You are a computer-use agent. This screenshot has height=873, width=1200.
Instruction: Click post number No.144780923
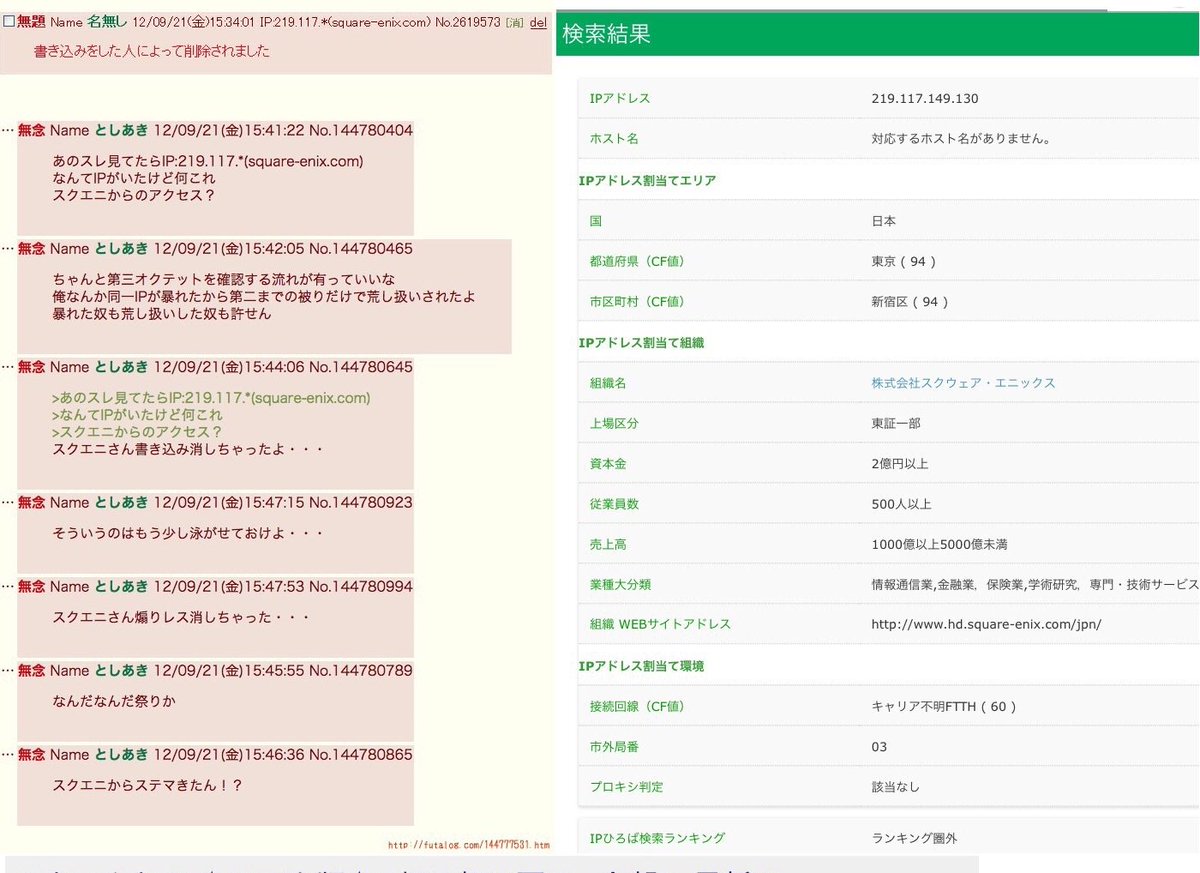[361, 502]
